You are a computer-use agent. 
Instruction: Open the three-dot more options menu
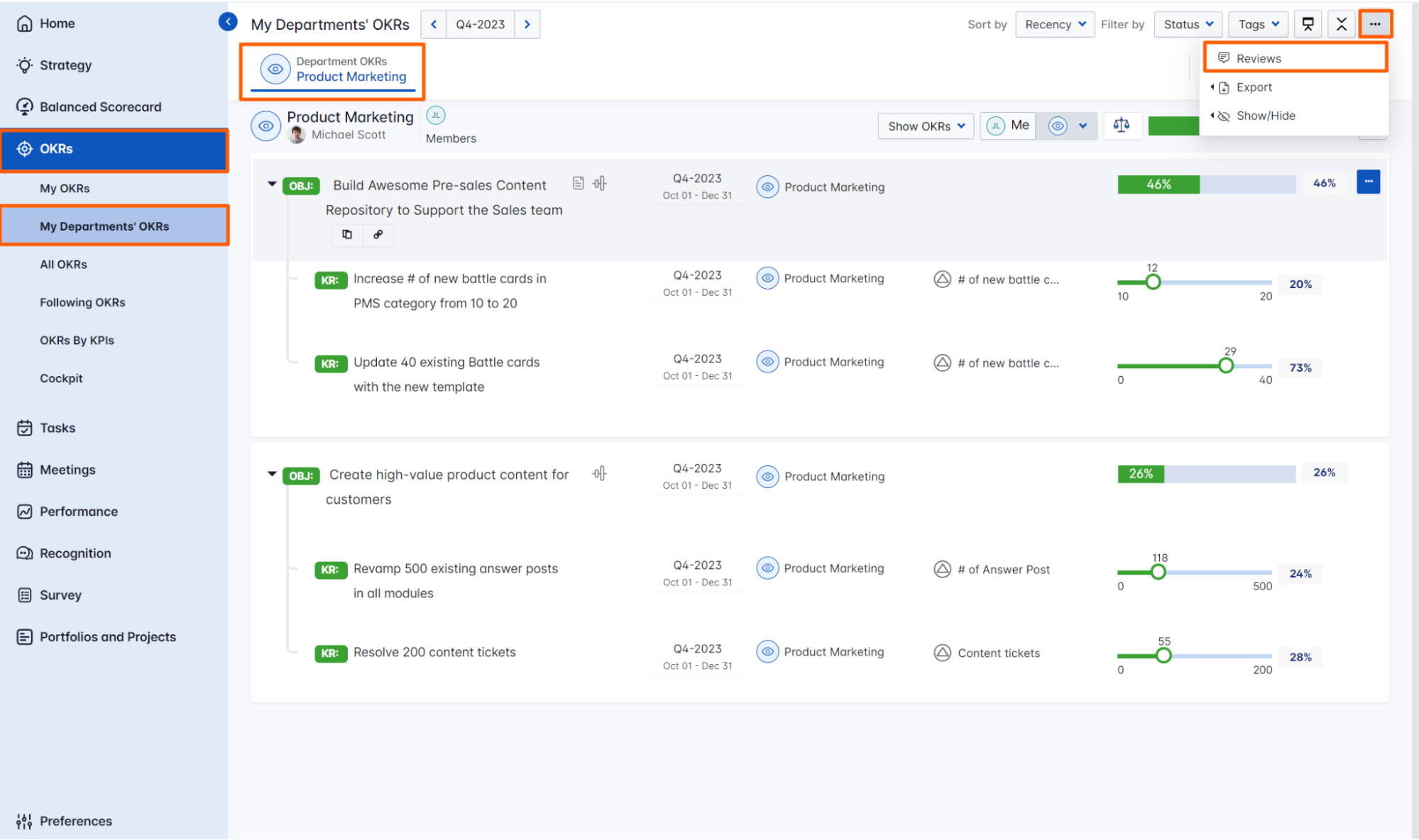click(x=1375, y=24)
